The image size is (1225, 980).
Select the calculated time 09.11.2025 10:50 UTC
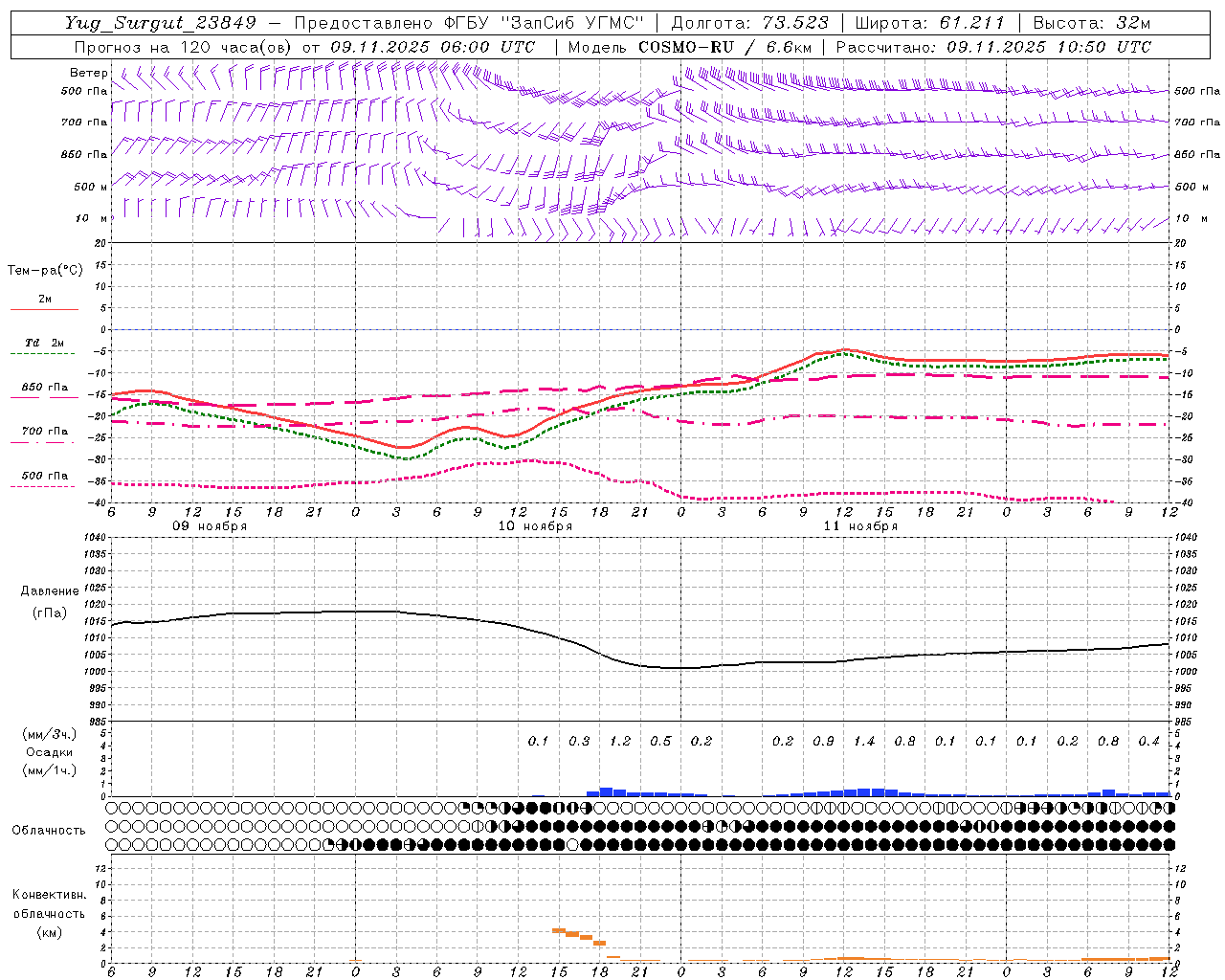pos(1049,46)
